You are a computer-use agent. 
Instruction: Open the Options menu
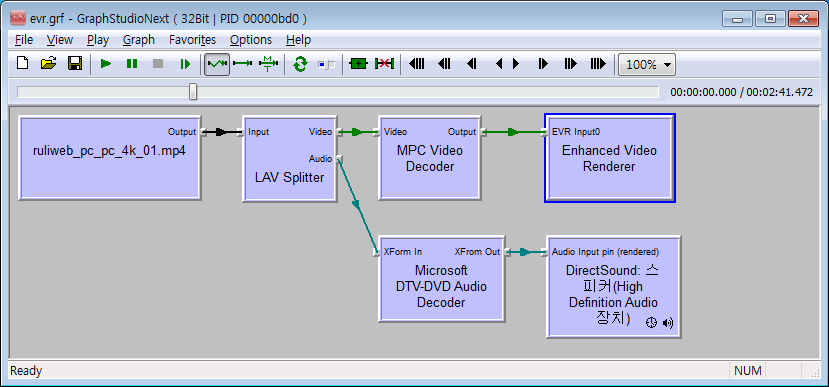click(251, 40)
